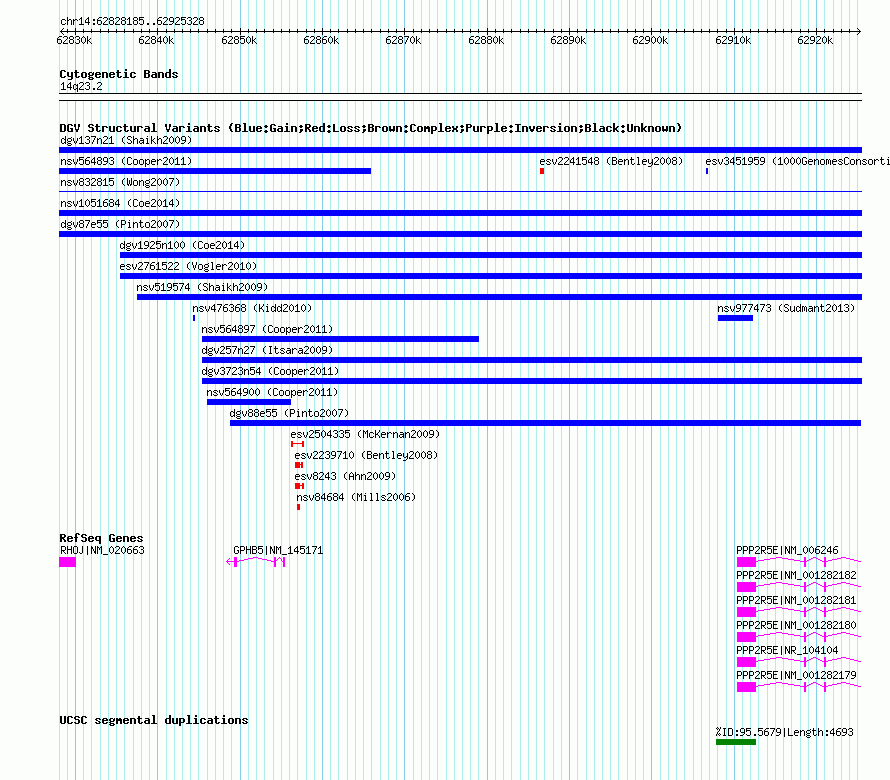
Task: Select PPP2R5E|NM_001282182 transcript
Action: [796, 575]
